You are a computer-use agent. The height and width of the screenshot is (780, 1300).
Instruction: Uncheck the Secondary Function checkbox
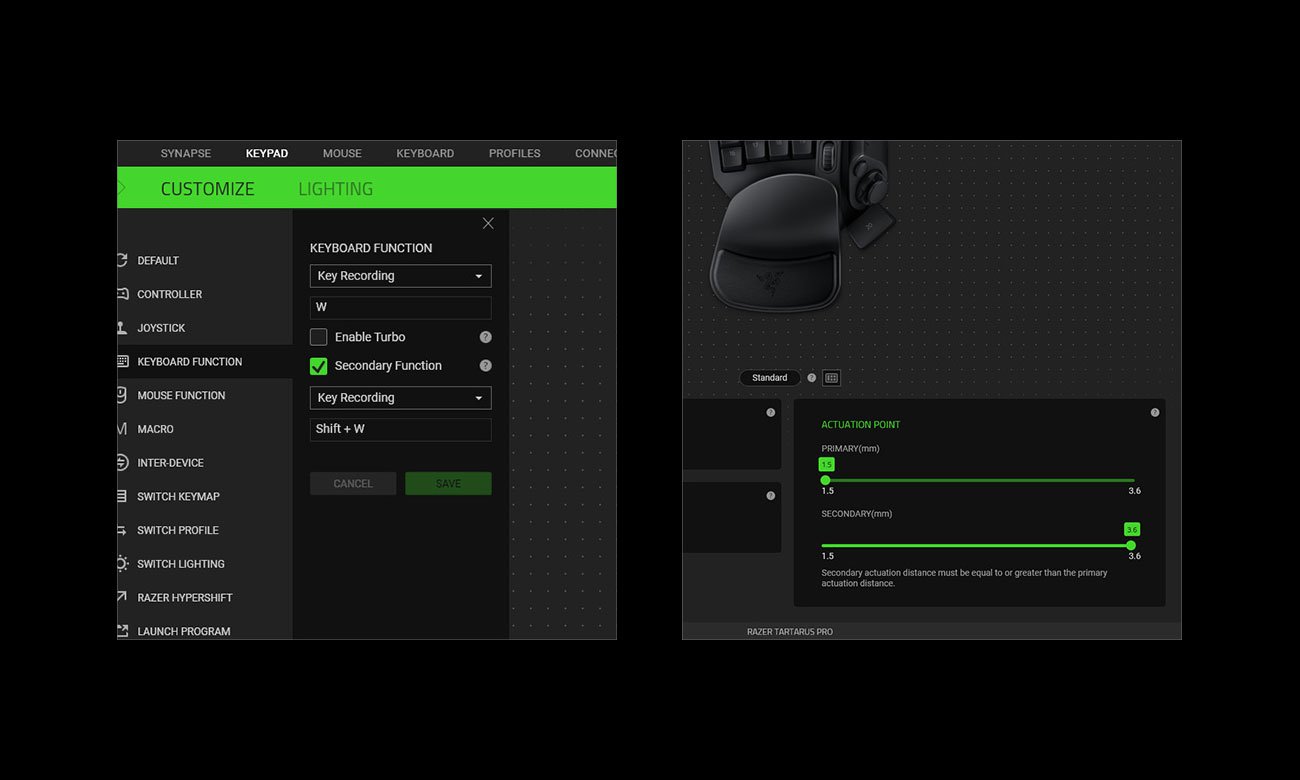pos(319,366)
